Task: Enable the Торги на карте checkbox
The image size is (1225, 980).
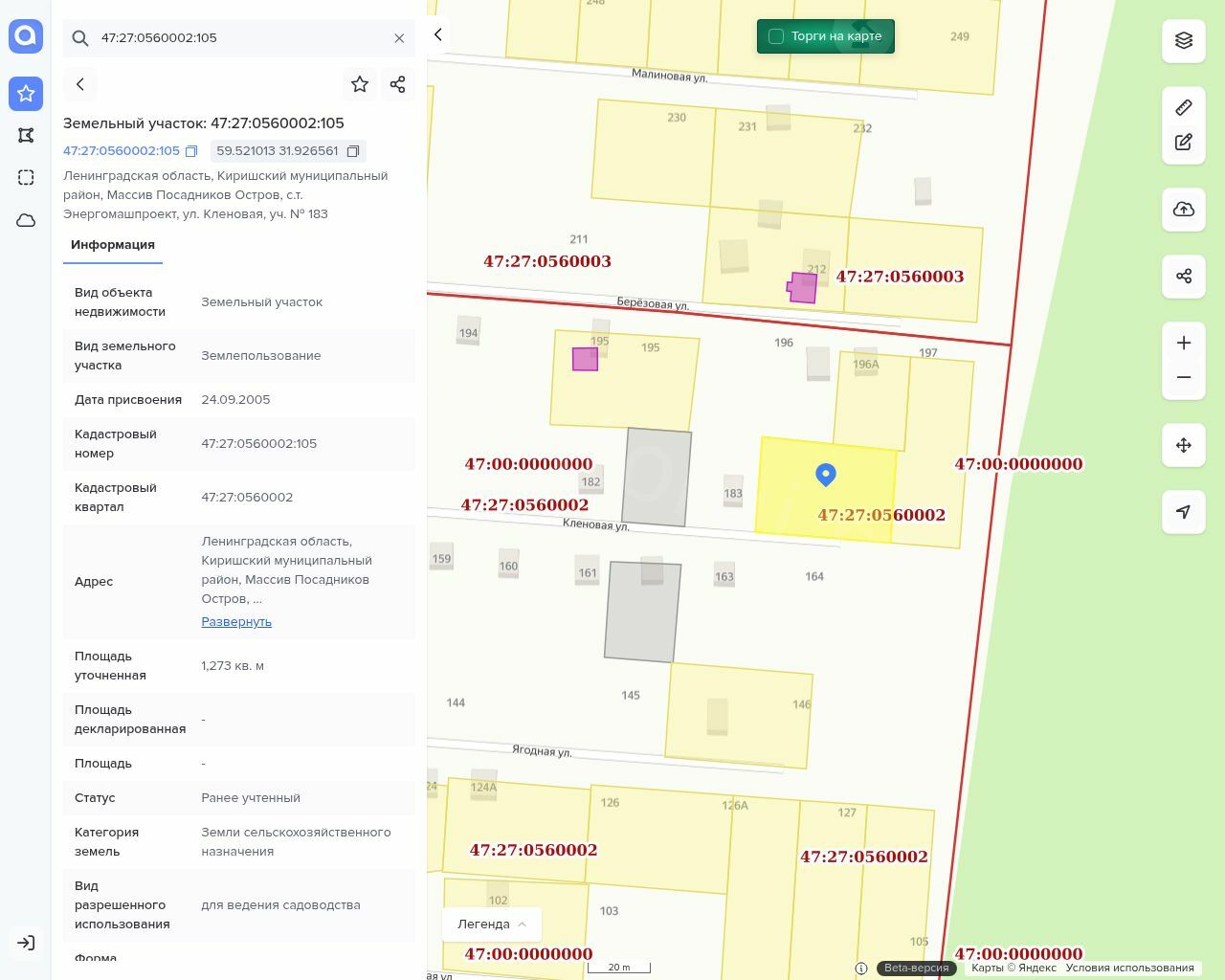Action: pos(776,36)
